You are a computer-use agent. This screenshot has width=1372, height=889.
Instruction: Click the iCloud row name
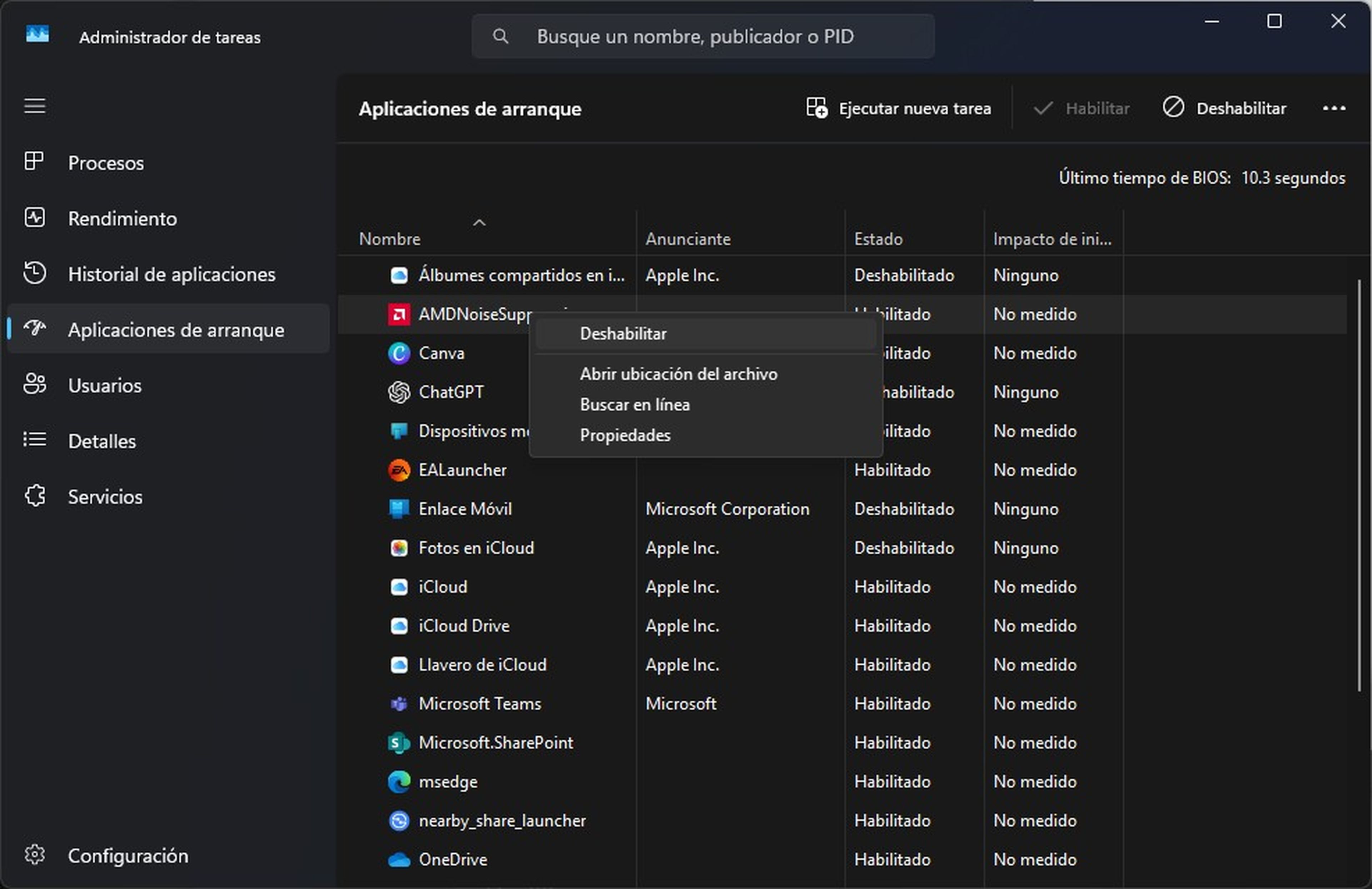tap(443, 586)
